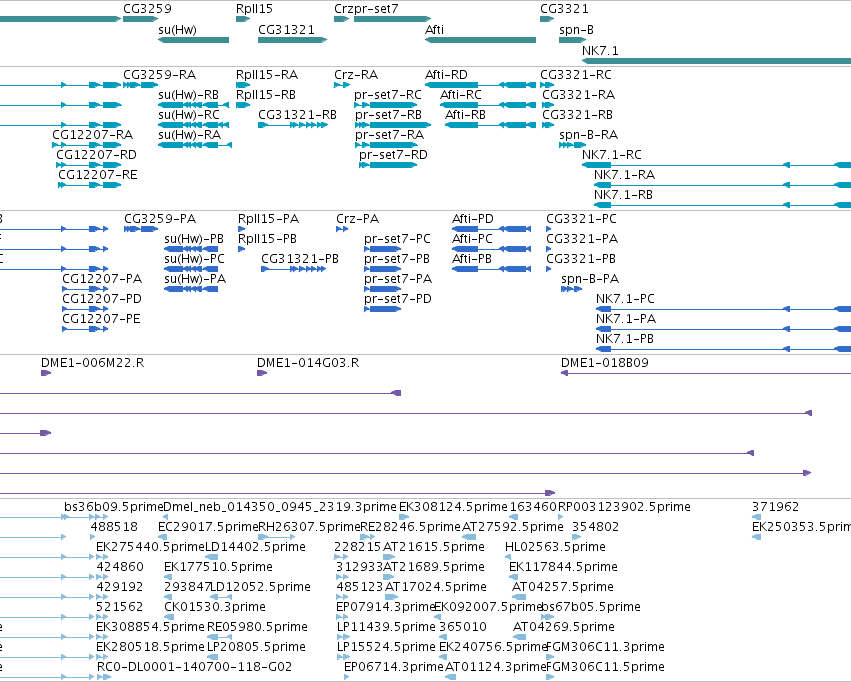The image size is (851, 682).
Task: Select transcript su(Hw)-RC
Action: (x=194, y=125)
